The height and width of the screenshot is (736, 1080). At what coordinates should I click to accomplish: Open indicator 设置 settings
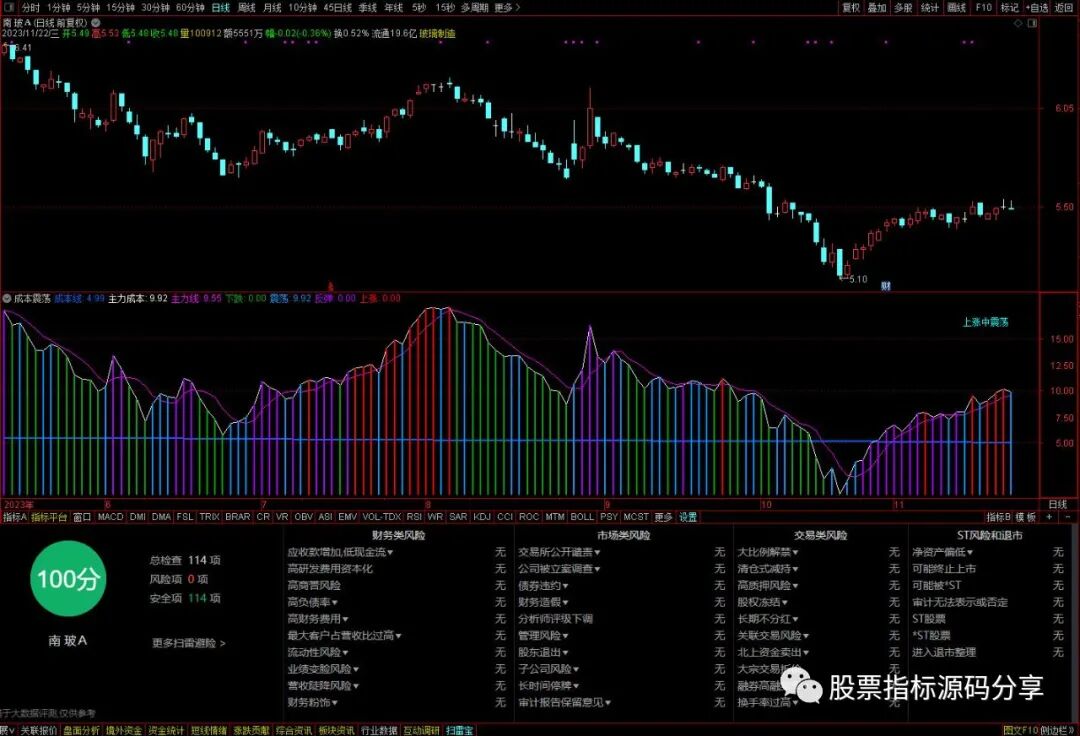point(688,517)
